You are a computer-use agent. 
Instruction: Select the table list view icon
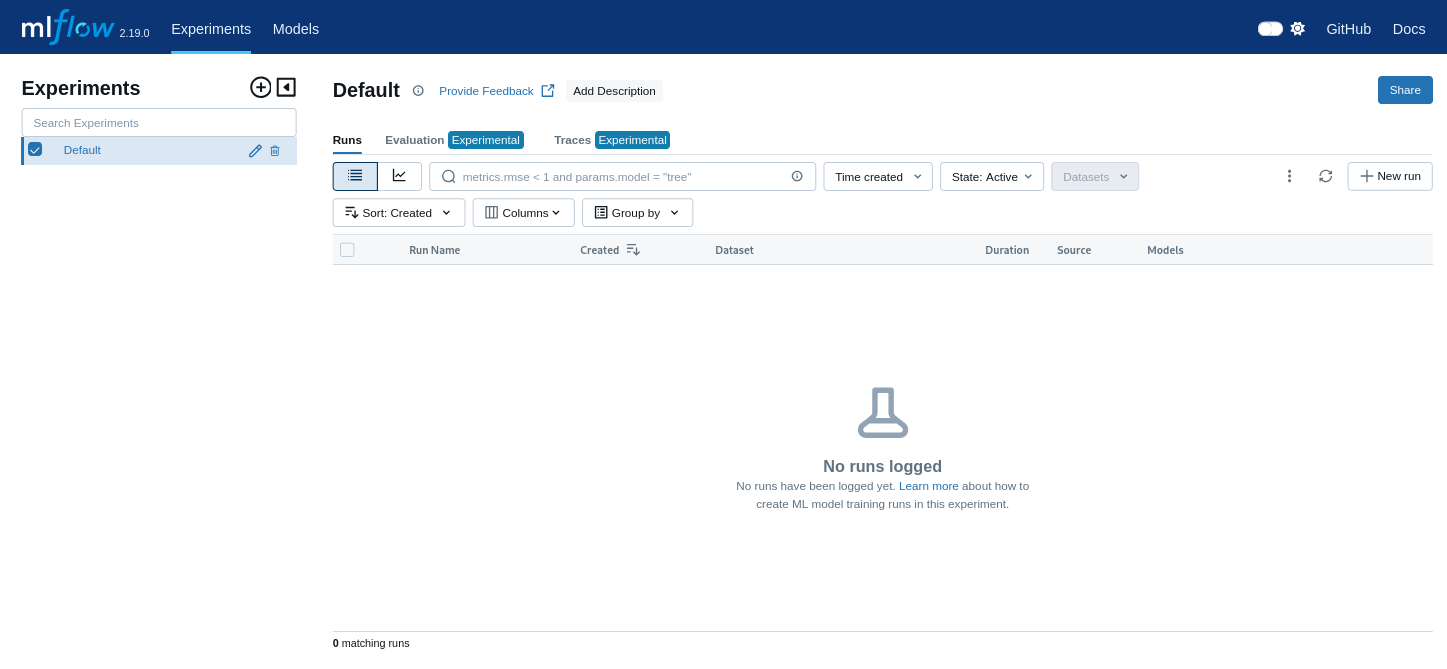(x=355, y=176)
